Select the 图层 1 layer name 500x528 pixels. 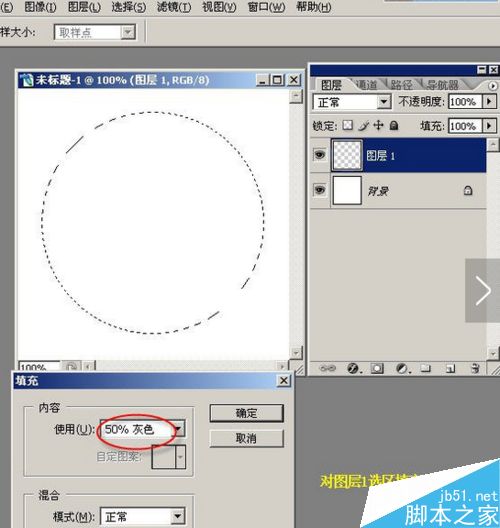tap(380, 156)
